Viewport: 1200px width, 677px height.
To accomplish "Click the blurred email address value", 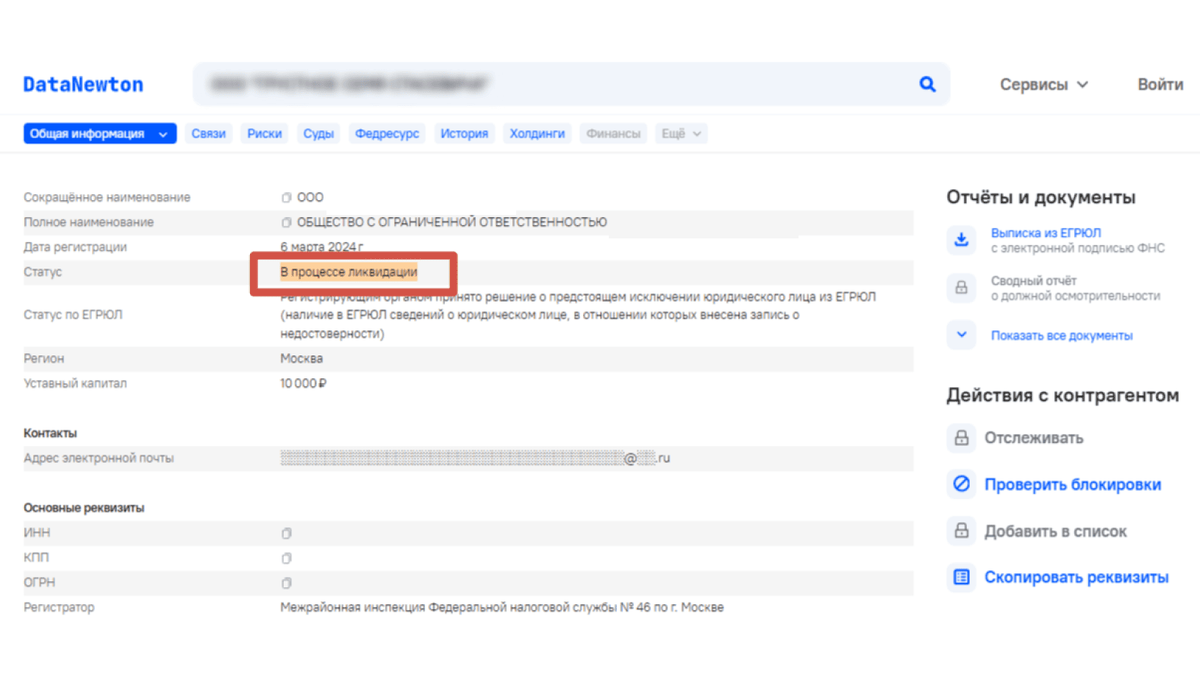I will [475, 459].
